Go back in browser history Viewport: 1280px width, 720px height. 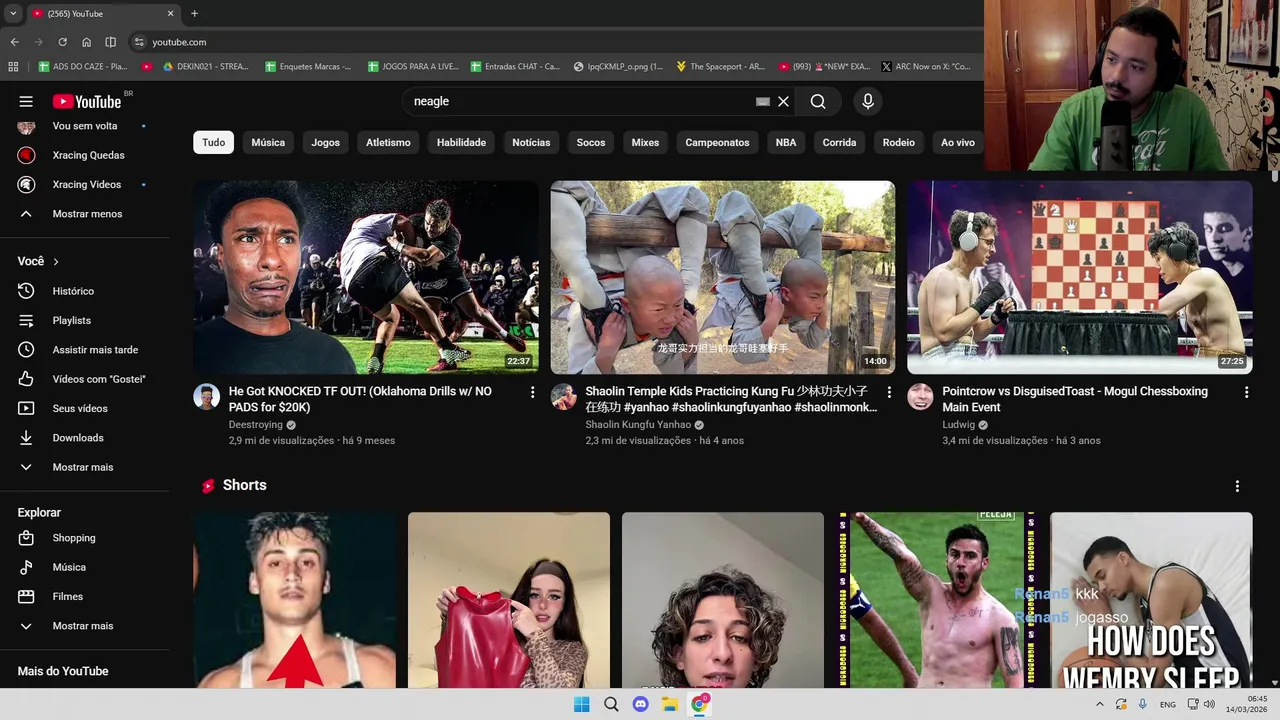tap(14, 42)
